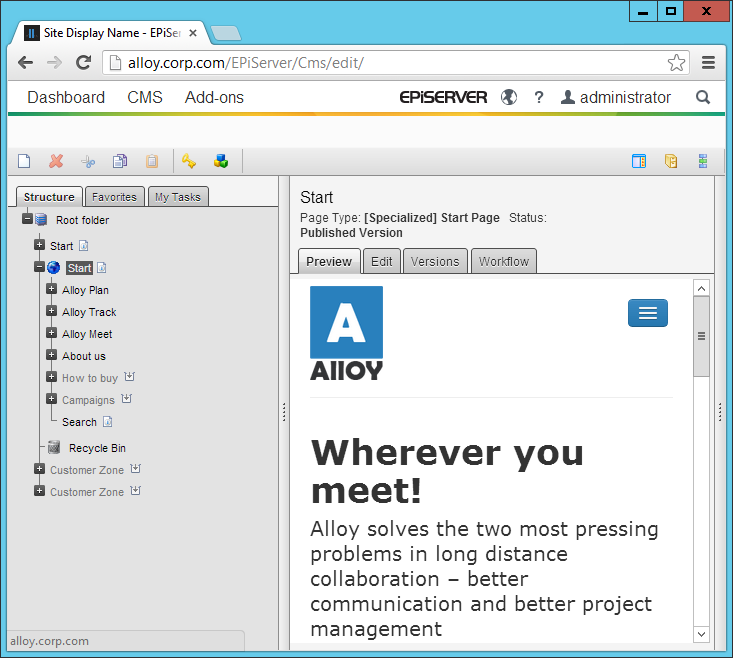Expand the Campaigns node

[51, 399]
